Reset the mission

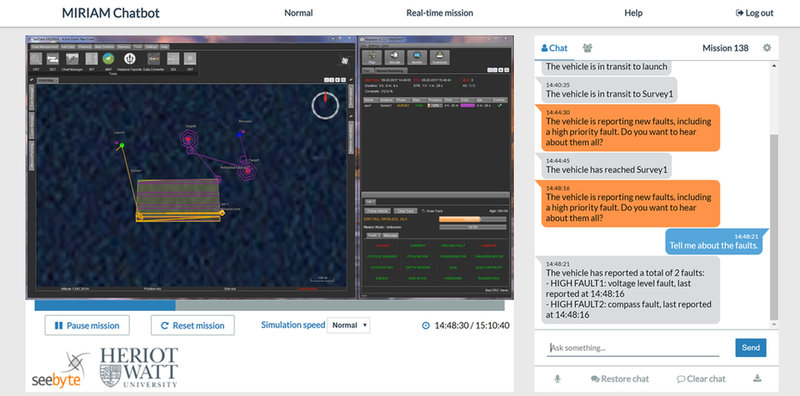193,326
